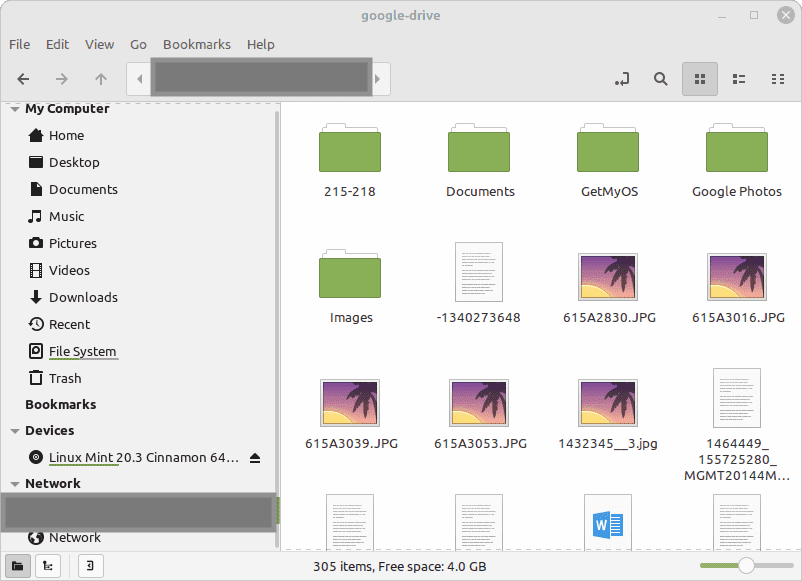Collapse the My Computer section

tap(14, 109)
